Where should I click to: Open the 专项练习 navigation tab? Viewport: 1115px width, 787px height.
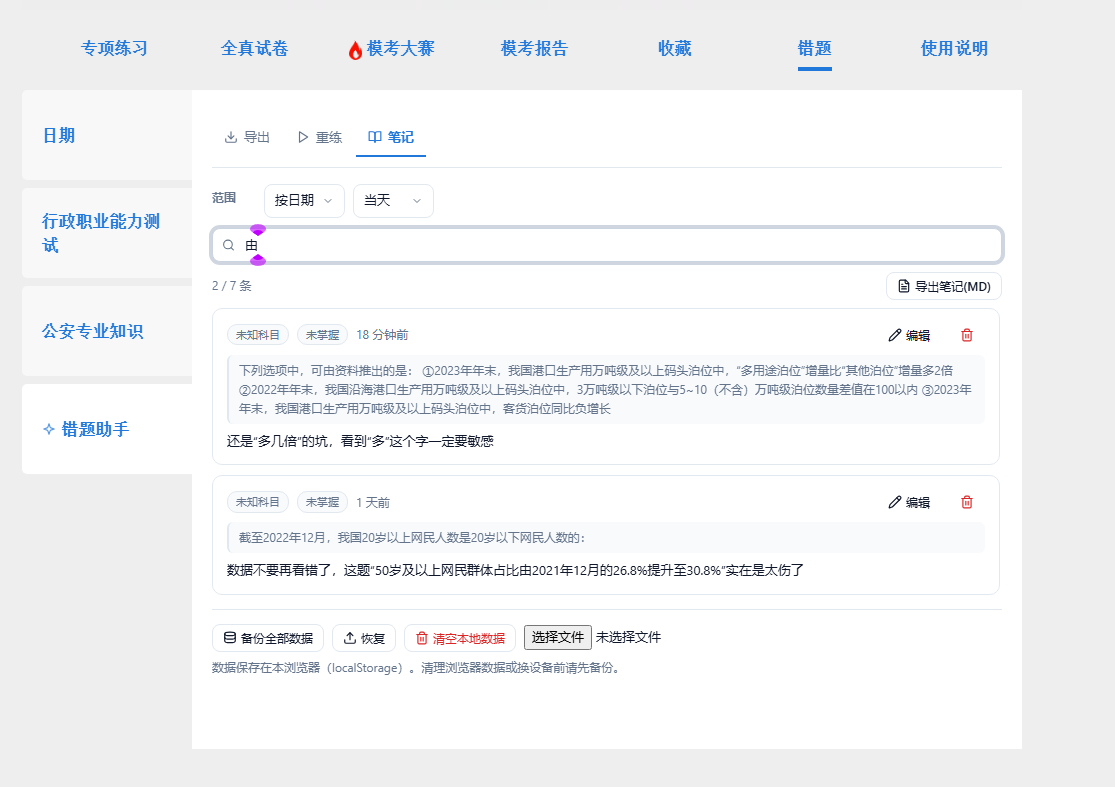pyautogui.click(x=114, y=48)
